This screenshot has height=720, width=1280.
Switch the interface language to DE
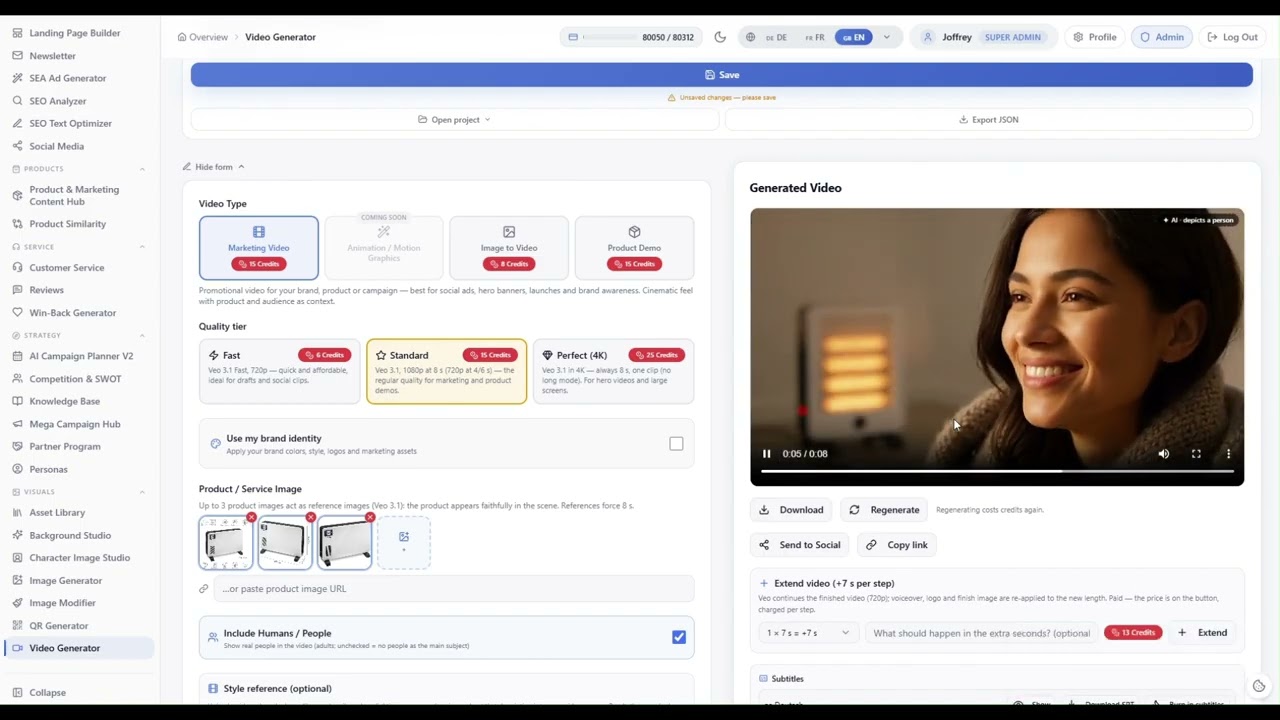(776, 37)
